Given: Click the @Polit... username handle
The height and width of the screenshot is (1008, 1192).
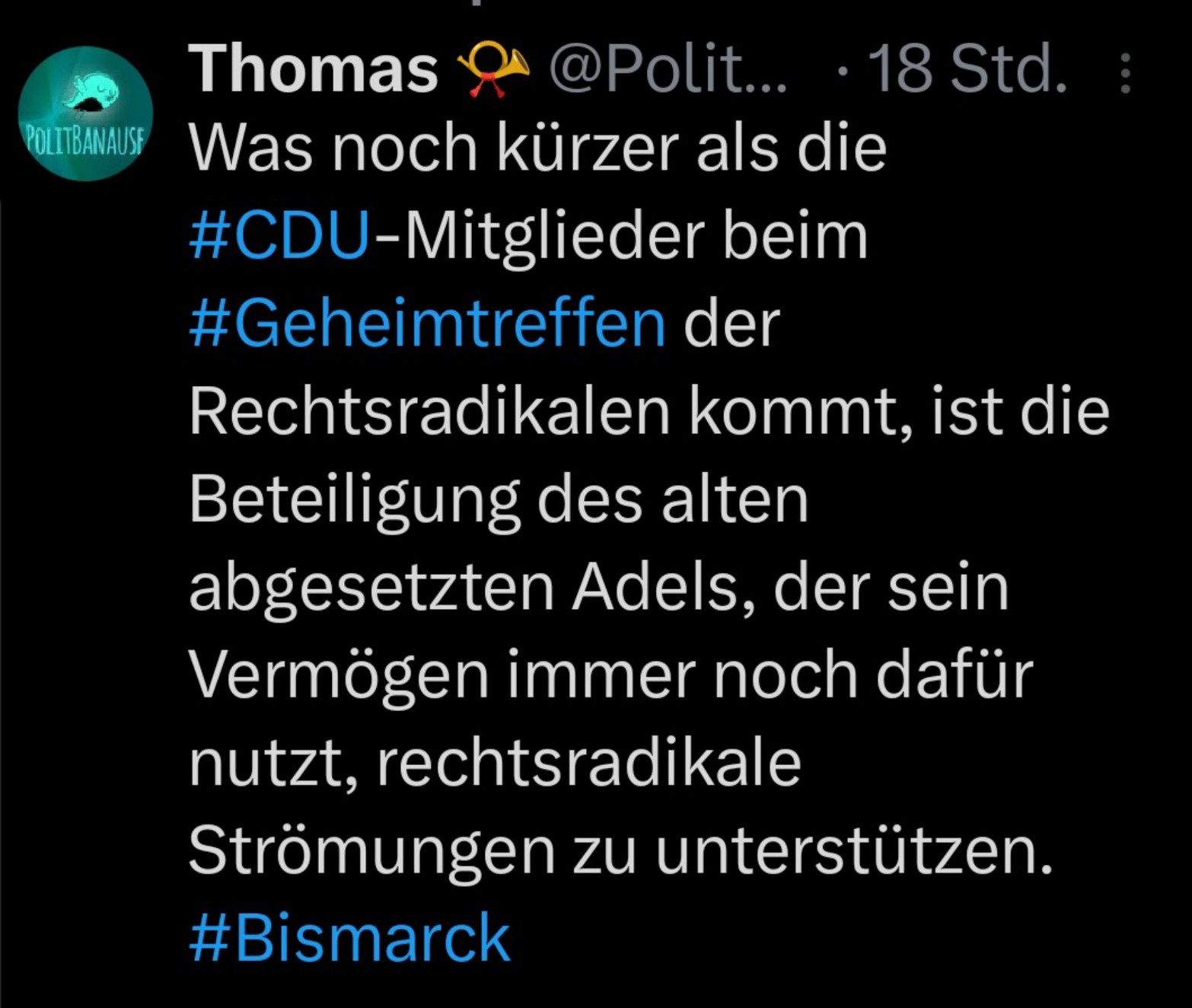Looking at the screenshot, I should pos(668,70).
